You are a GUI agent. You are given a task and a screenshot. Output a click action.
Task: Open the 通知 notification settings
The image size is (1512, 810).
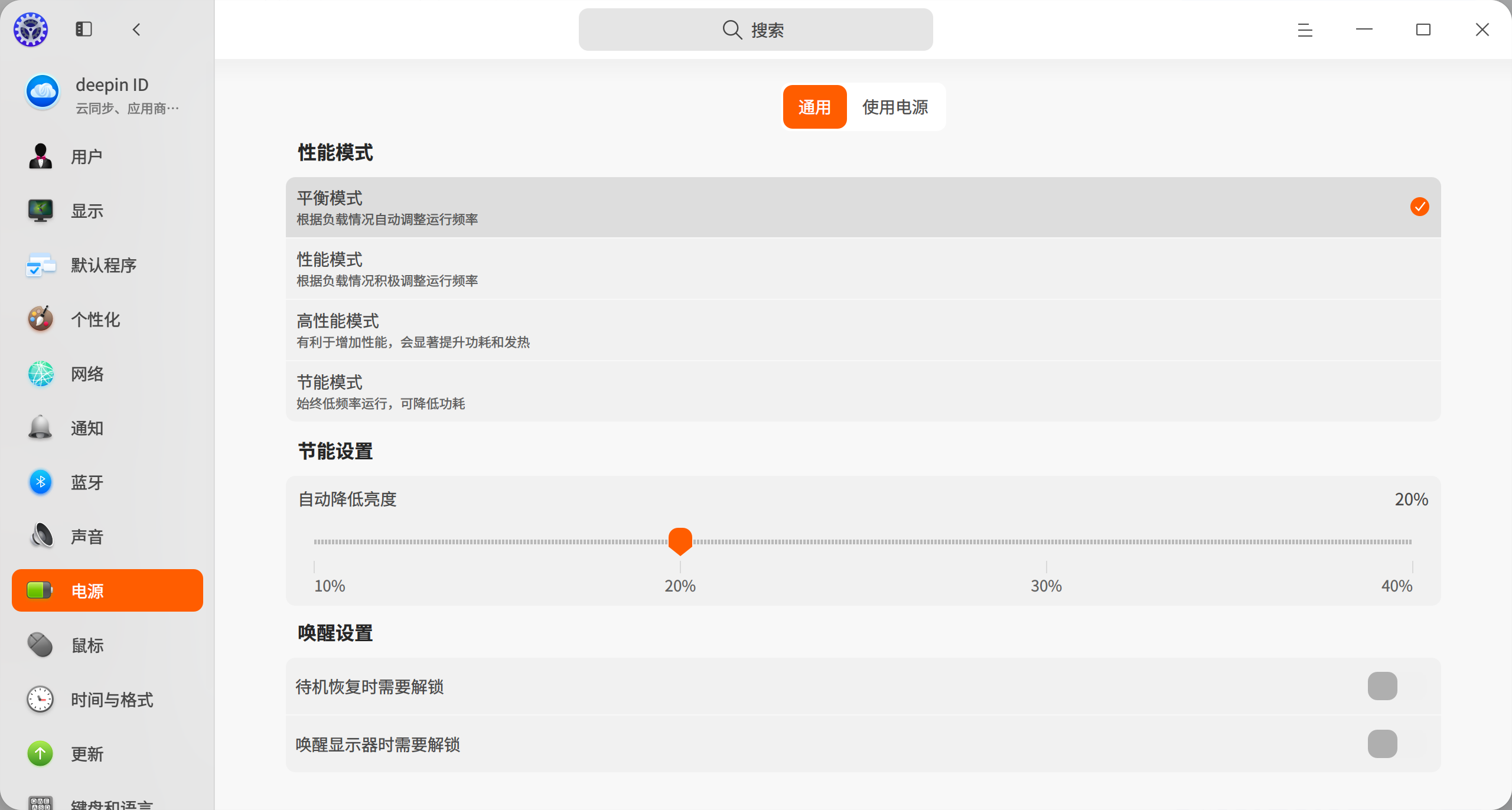coord(107,428)
